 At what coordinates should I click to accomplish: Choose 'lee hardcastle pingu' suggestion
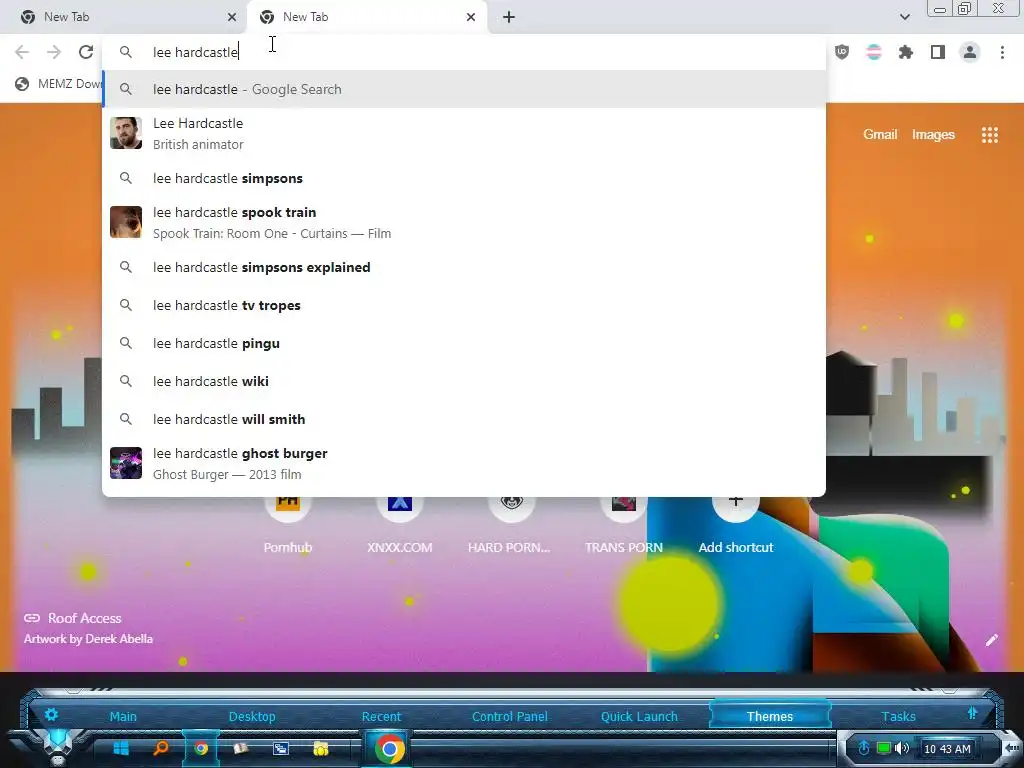click(464, 343)
